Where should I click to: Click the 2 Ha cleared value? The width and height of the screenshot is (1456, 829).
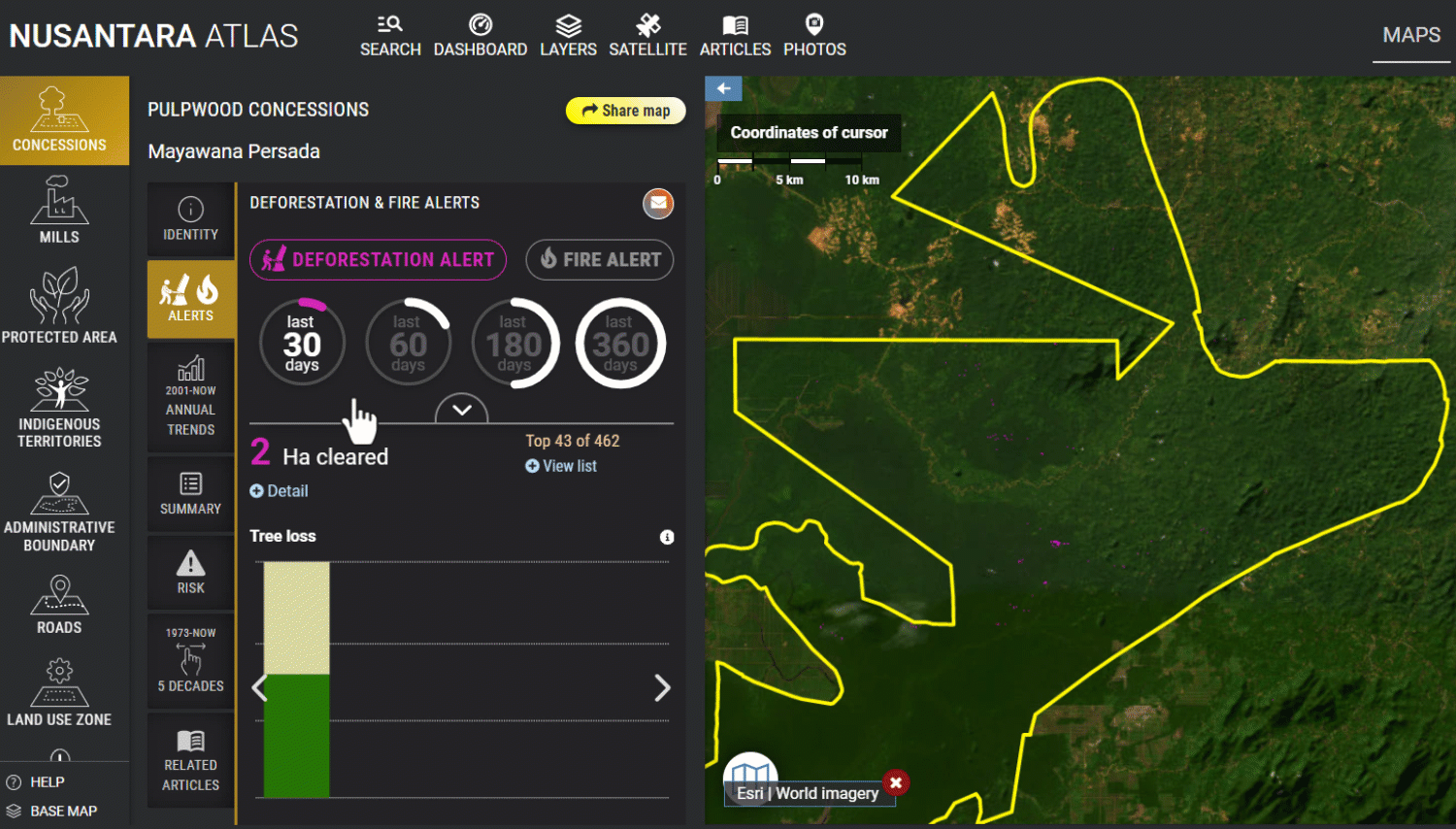click(x=319, y=454)
